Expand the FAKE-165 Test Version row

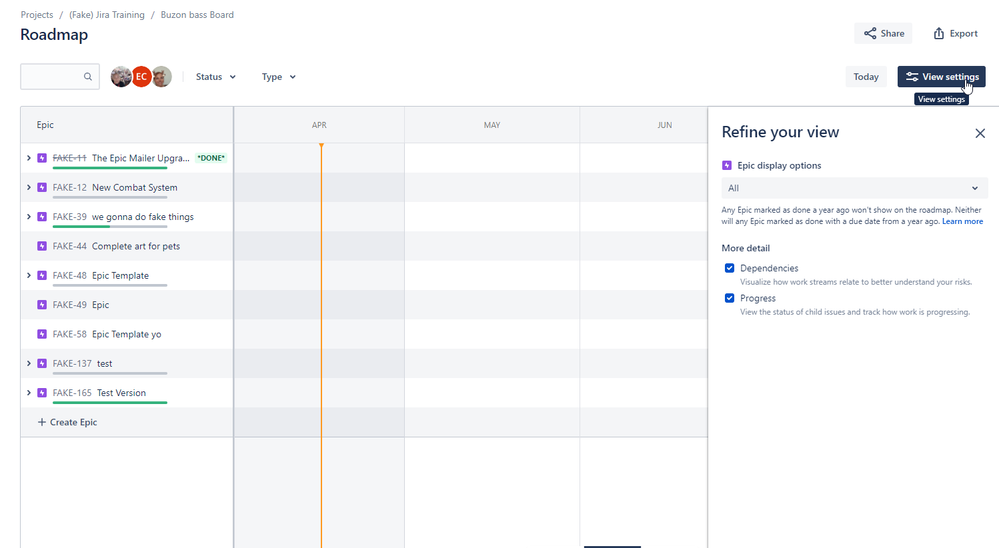(29, 393)
